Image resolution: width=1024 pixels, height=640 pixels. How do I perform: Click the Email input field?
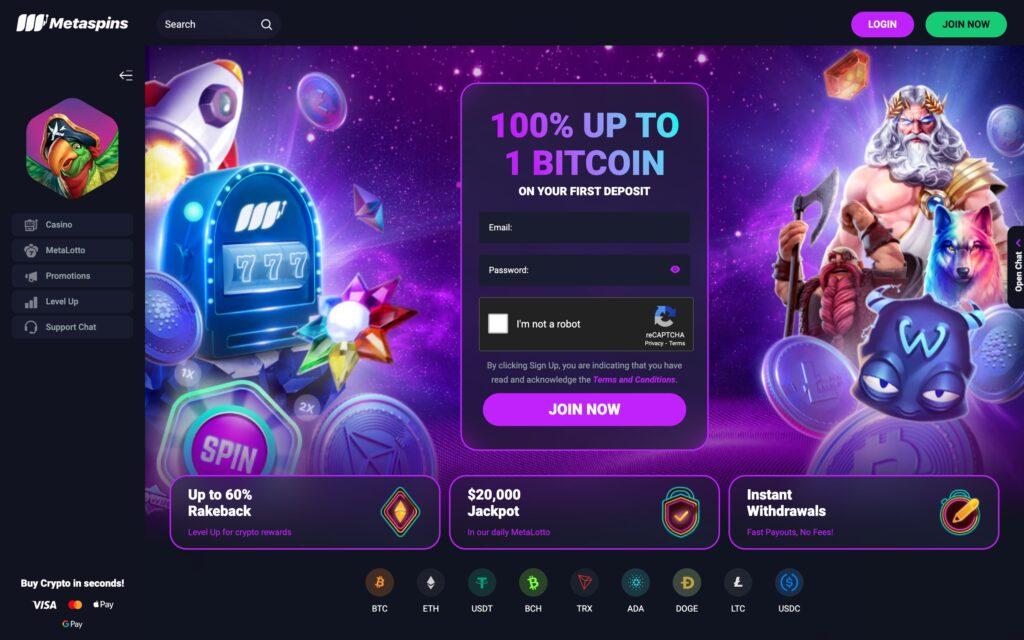click(x=584, y=227)
